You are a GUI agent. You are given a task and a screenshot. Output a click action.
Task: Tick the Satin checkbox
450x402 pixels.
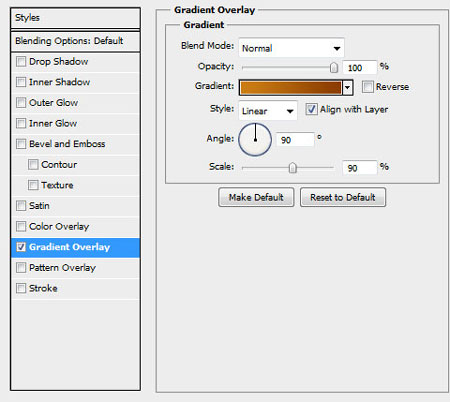pyautogui.click(x=21, y=206)
